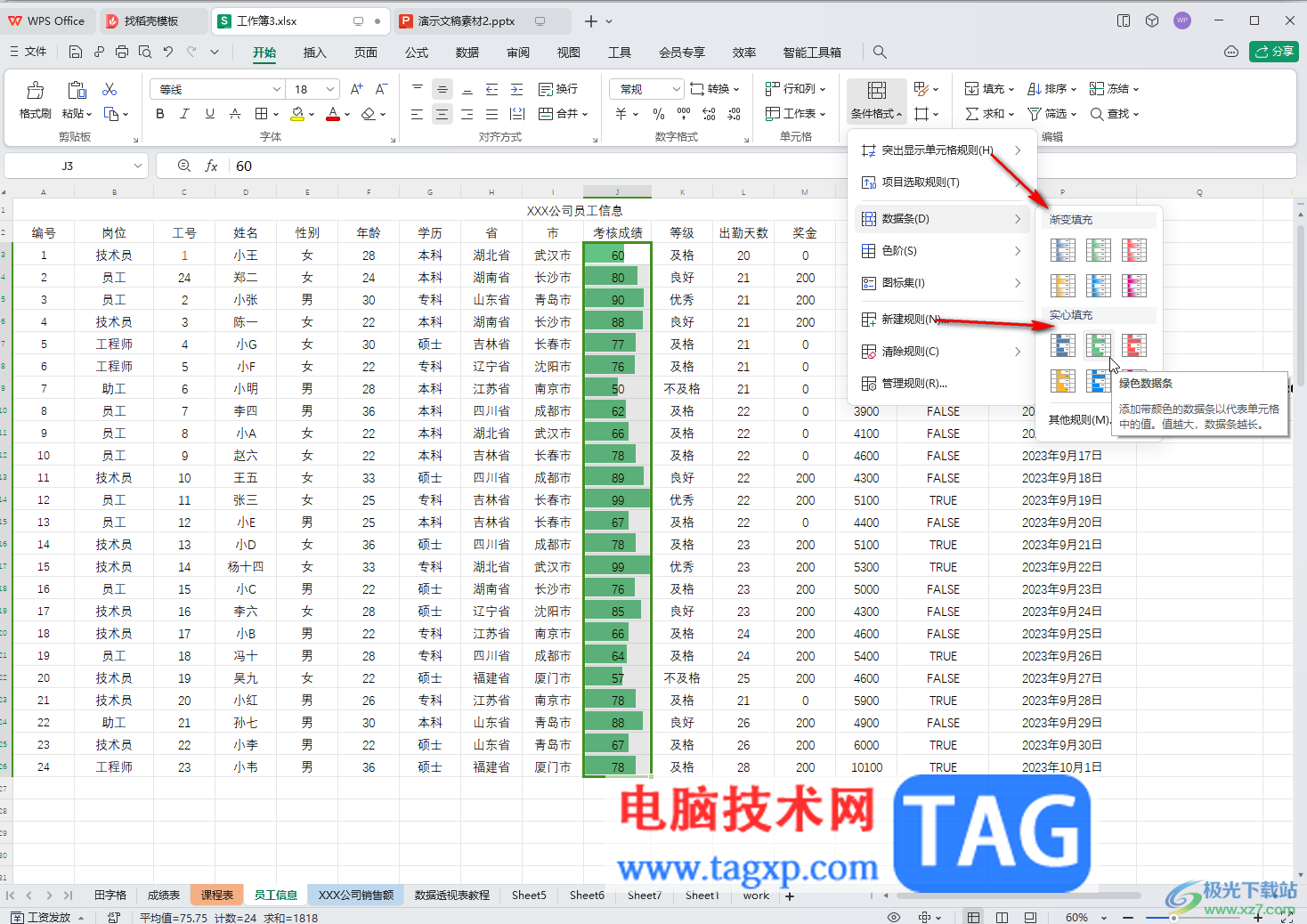The image size is (1307, 924).
Task: Click the Share (分享) button
Action: click(1274, 52)
